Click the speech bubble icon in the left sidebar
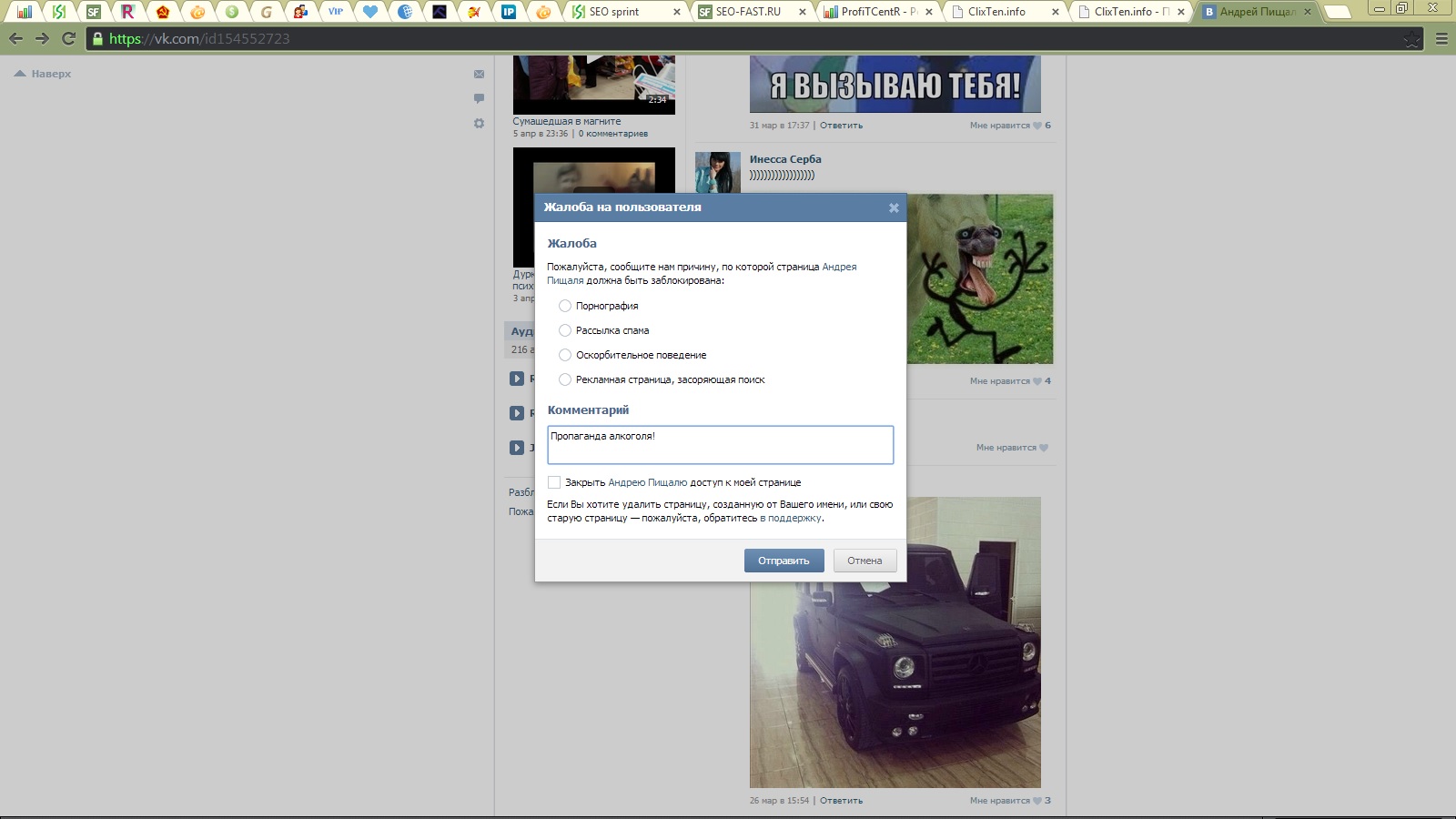The height and width of the screenshot is (819, 1456). click(x=480, y=98)
